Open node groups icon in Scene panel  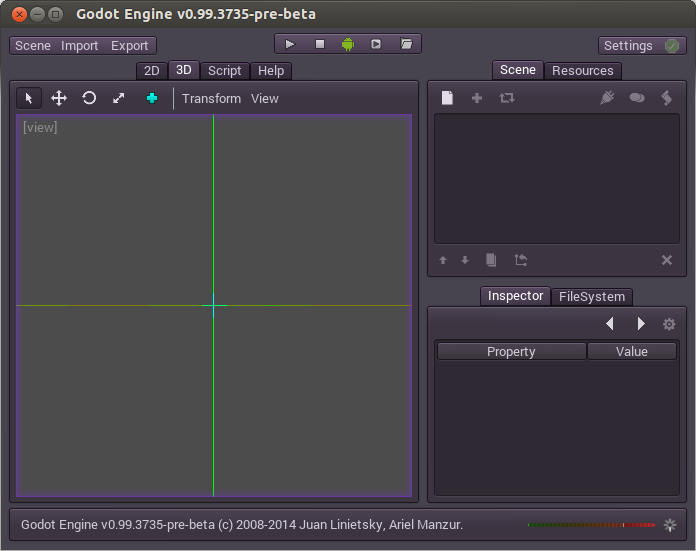[636, 98]
